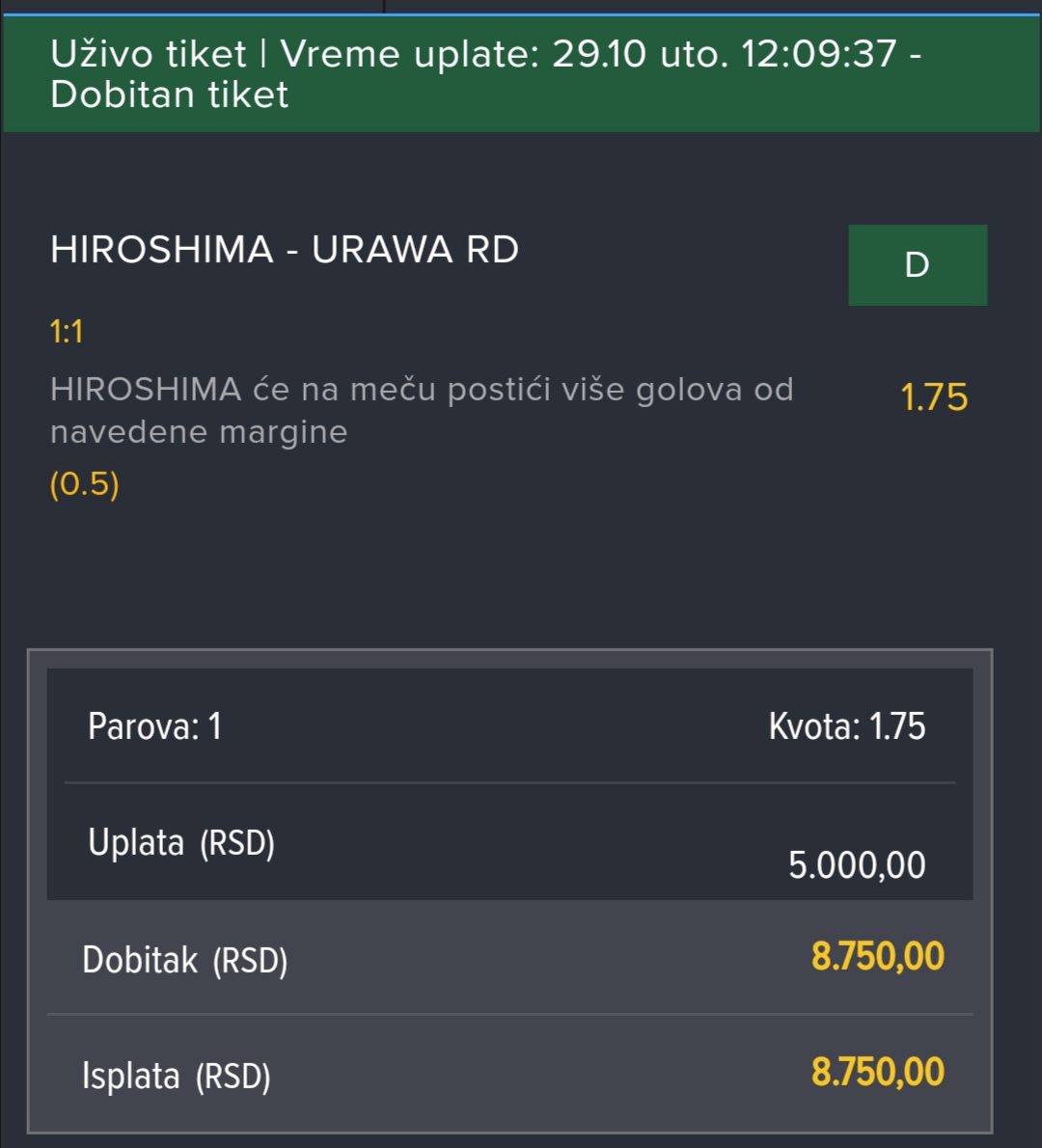
Task: Click the Parova: 1 label
Action: tap(154, 726)
